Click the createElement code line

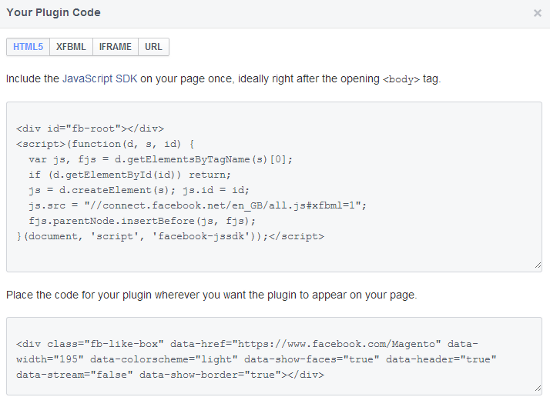pyautogui.click(x=139, y=190)
